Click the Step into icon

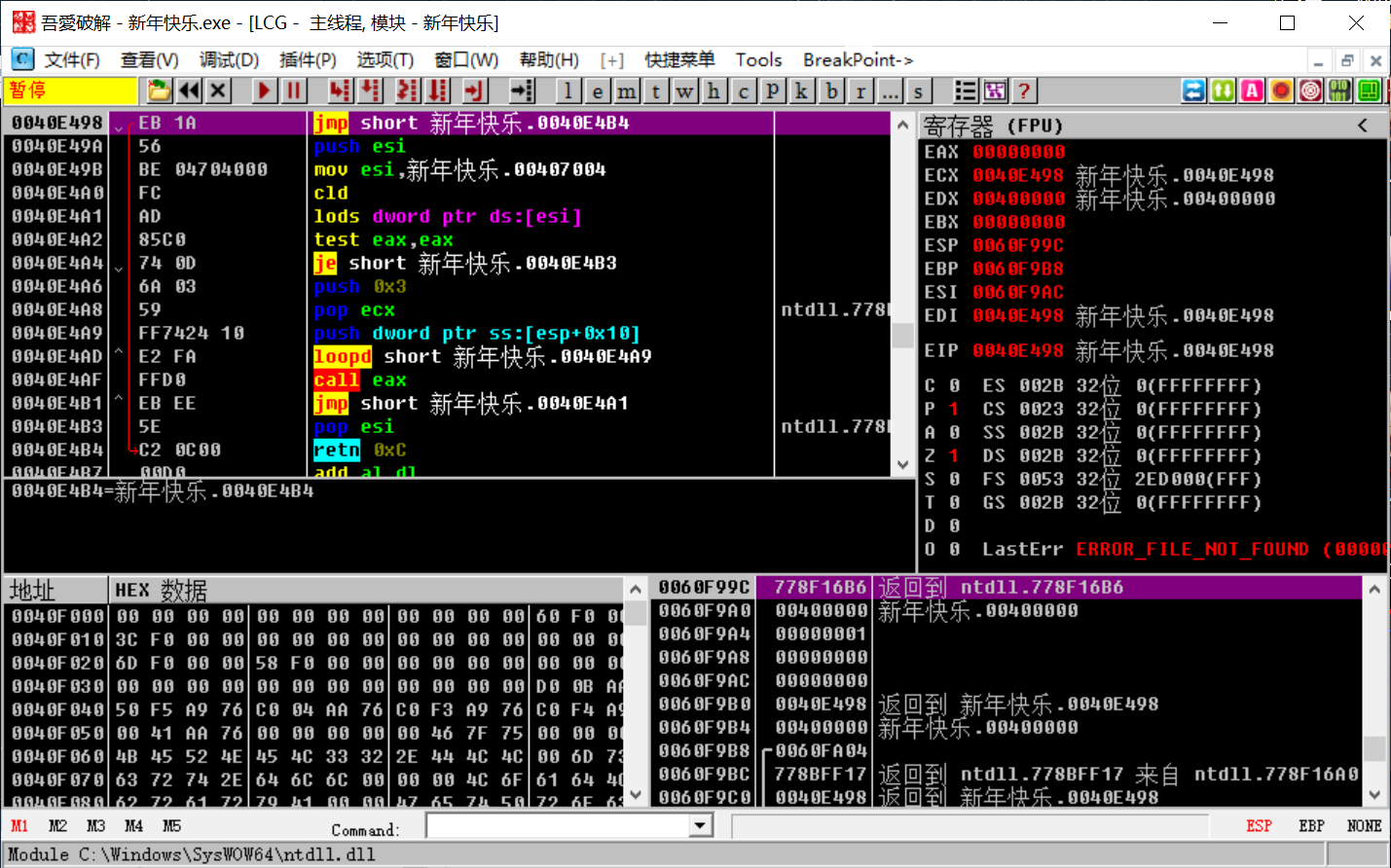pos(339,90)
